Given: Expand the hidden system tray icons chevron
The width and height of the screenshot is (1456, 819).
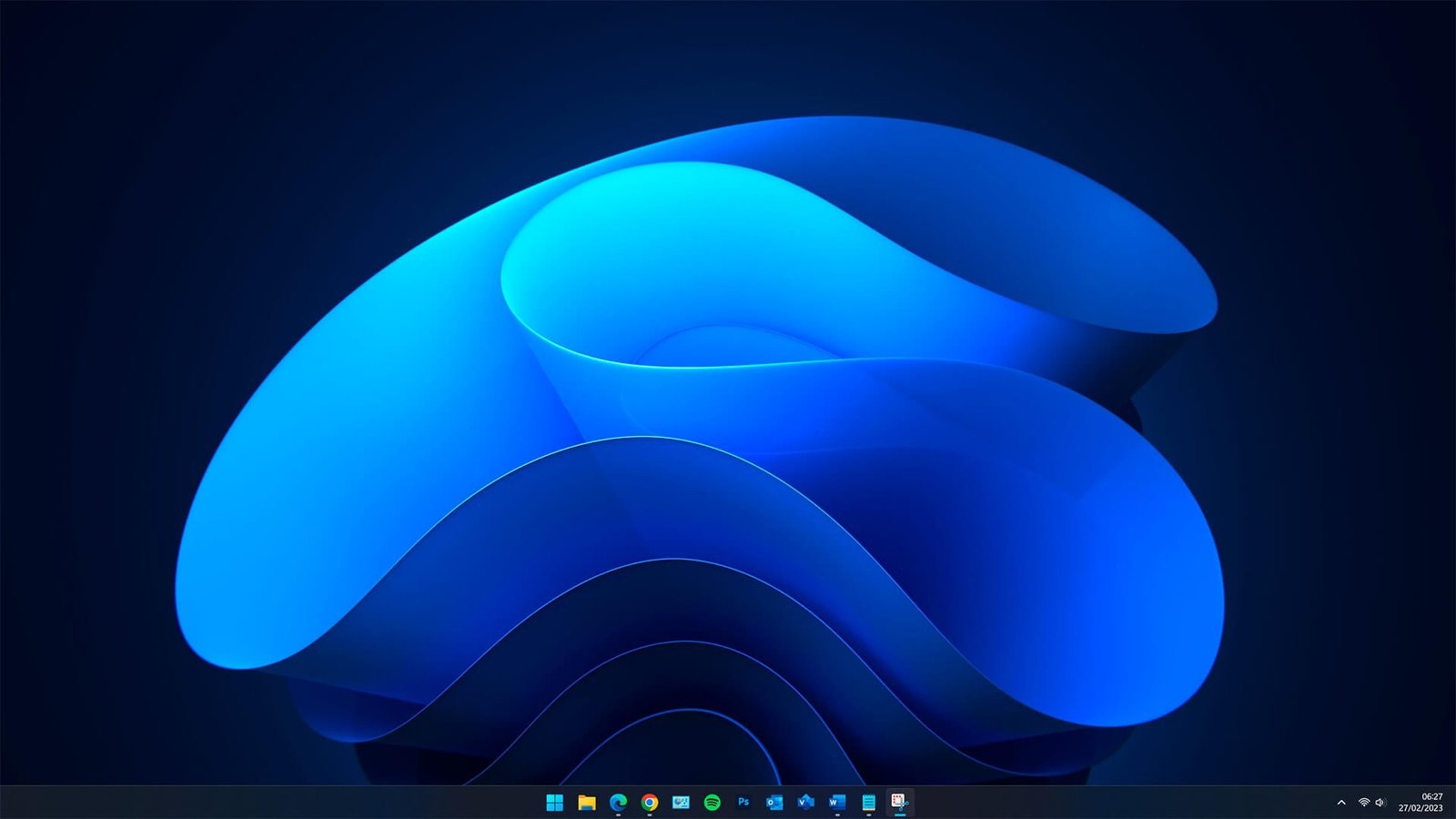Looking at the screenshot, I should [x=1341, y=803].
